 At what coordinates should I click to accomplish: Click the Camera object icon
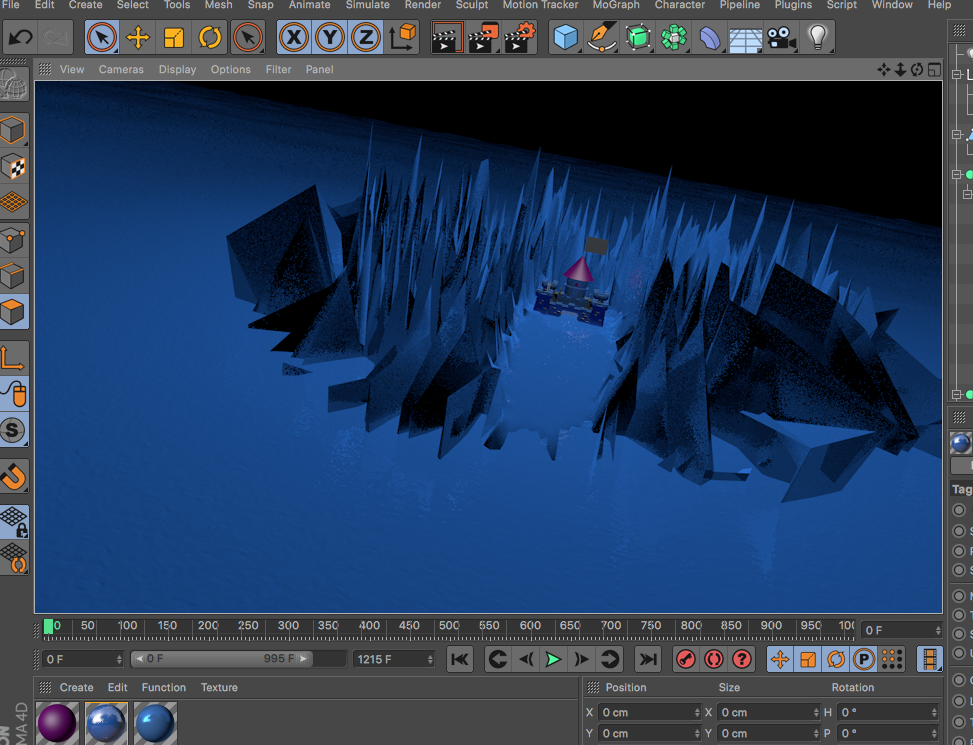780,38
